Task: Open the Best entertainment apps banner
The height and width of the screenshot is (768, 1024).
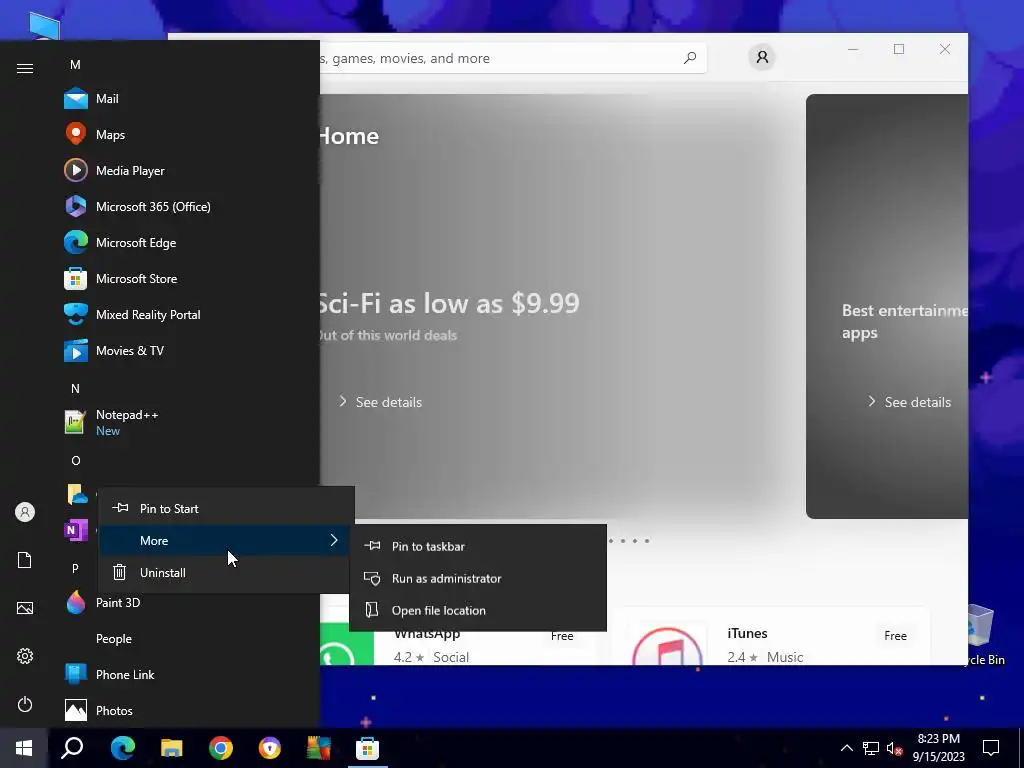Action: (x=887, y=306)
